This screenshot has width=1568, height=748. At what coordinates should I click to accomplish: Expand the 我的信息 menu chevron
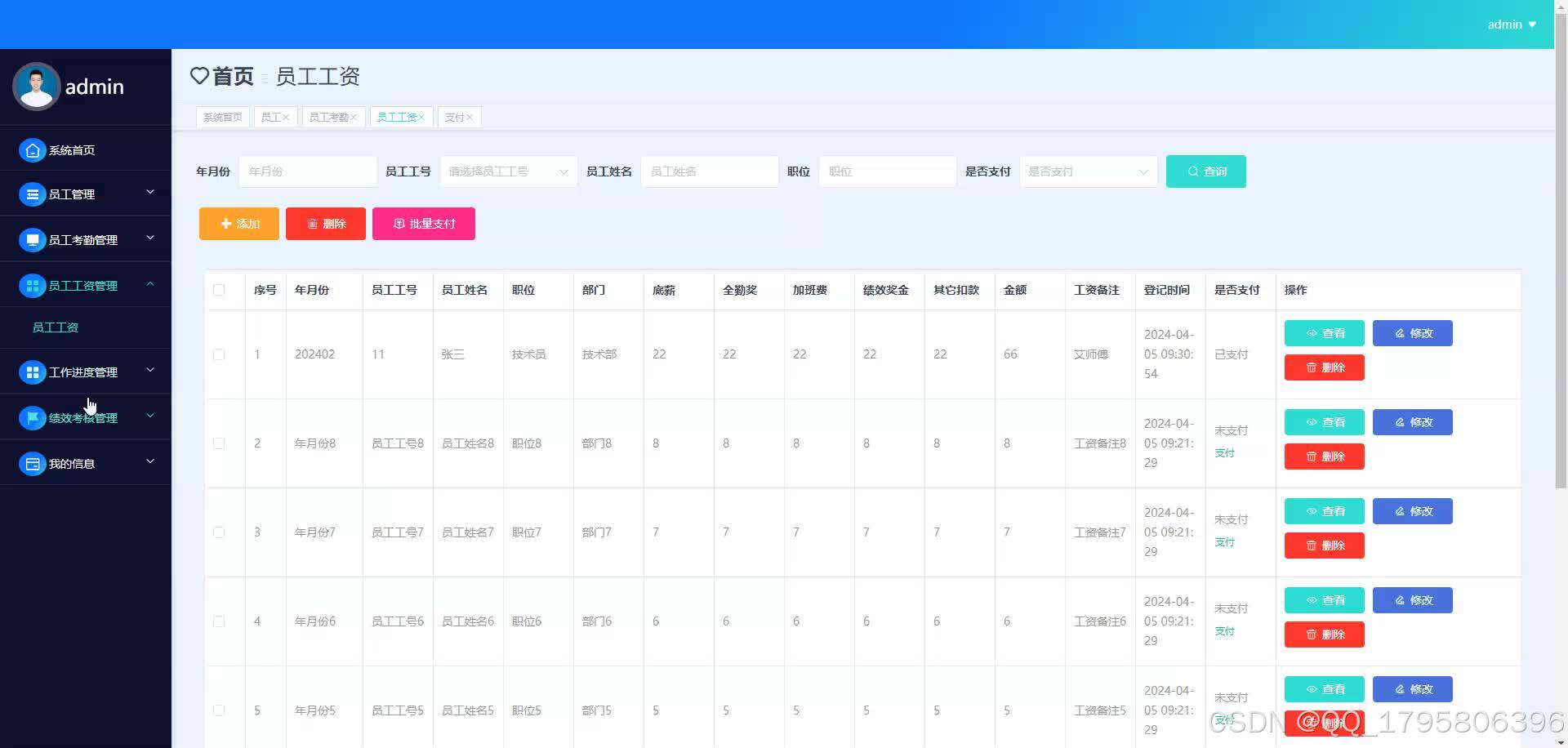[x=150, y=461]
